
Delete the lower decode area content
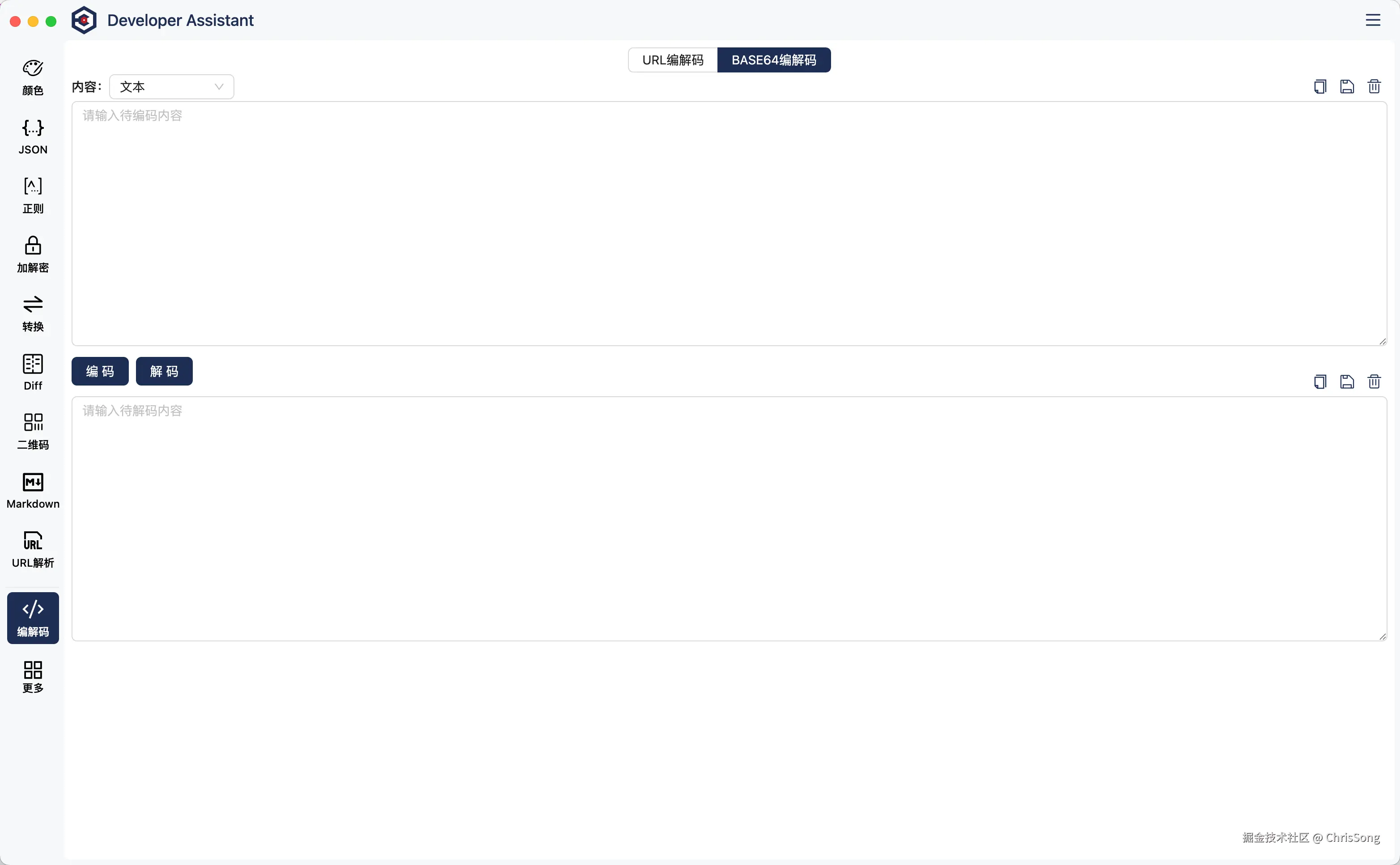pyautogui.click(x=1374, y=382)
